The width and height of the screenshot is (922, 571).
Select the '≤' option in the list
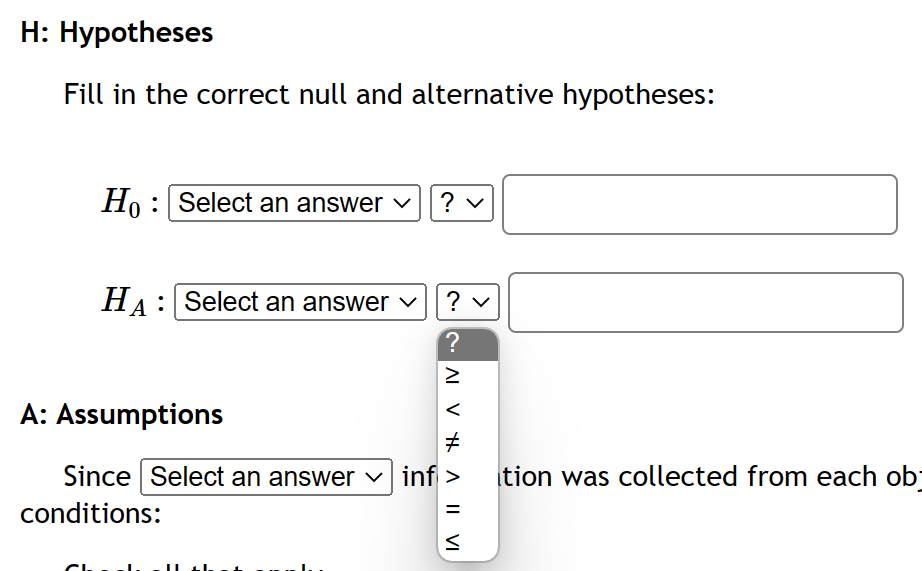click(x=452, y=542)
